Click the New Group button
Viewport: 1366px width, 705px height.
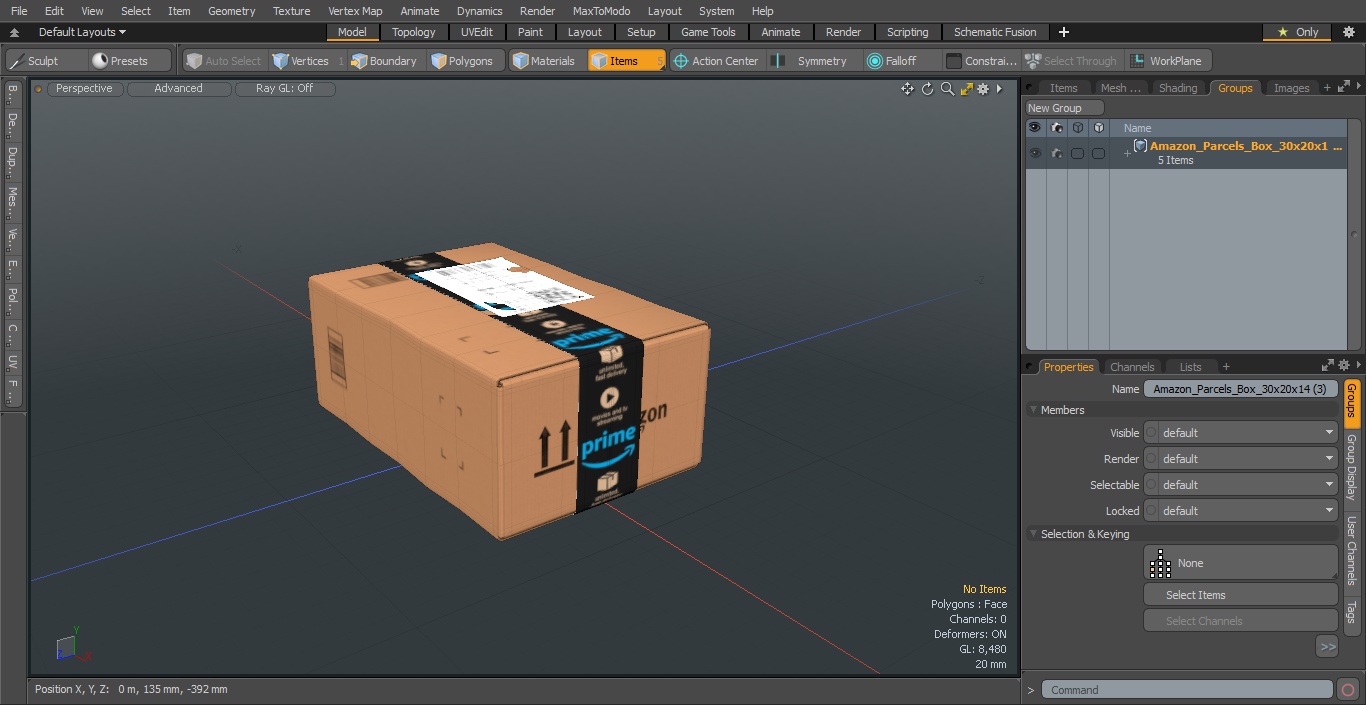1065,108
